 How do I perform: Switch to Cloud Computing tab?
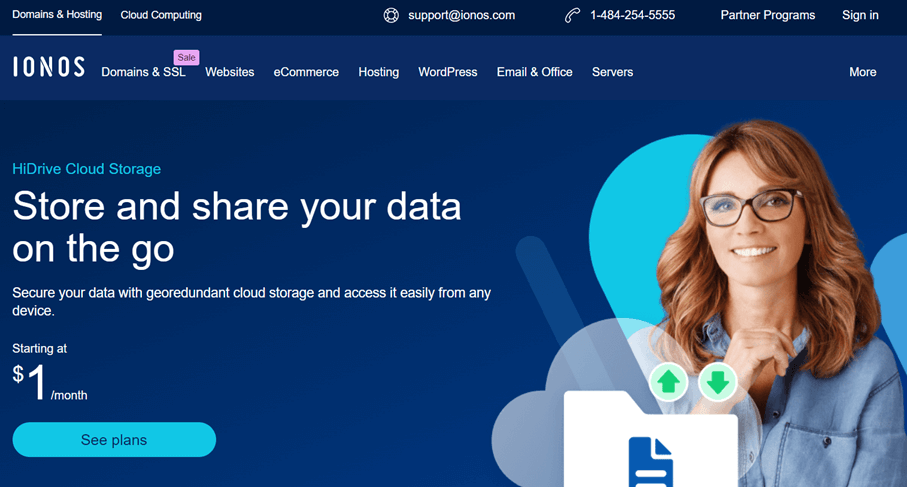coord(161,15)
